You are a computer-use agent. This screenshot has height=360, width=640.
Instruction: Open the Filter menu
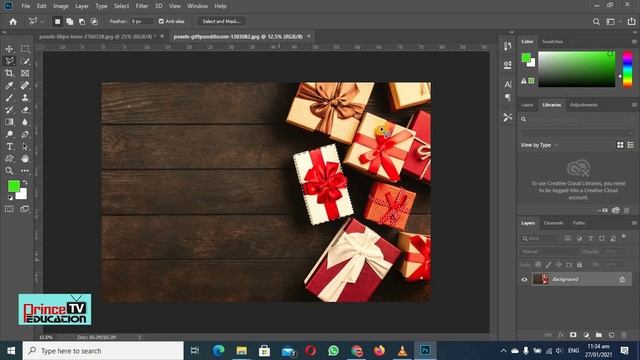coord(142,6)
